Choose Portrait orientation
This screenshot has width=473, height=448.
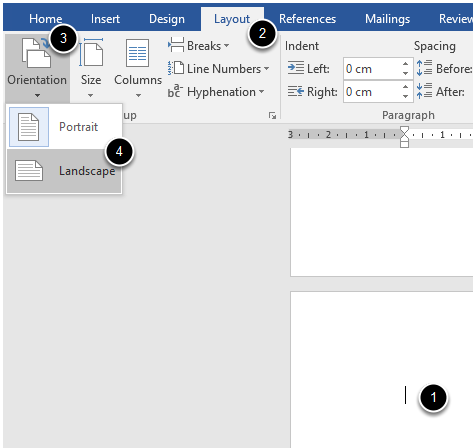coord(64,127)
